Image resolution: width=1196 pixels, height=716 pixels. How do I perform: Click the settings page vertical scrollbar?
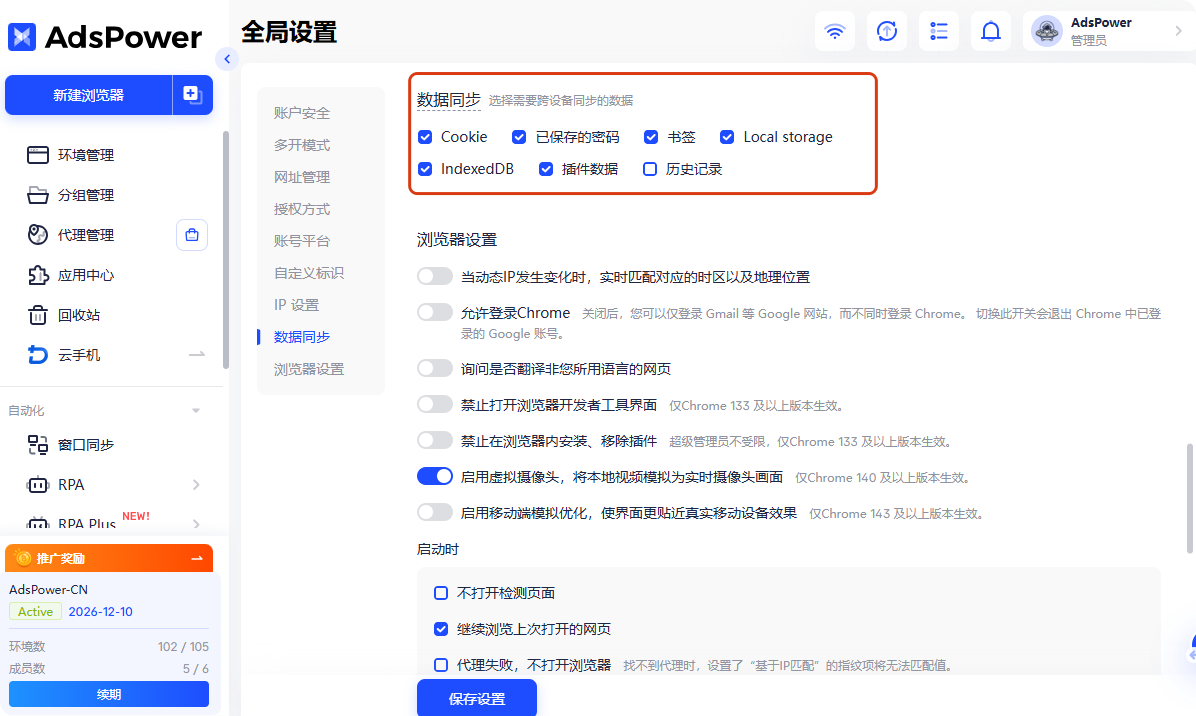1189,499
